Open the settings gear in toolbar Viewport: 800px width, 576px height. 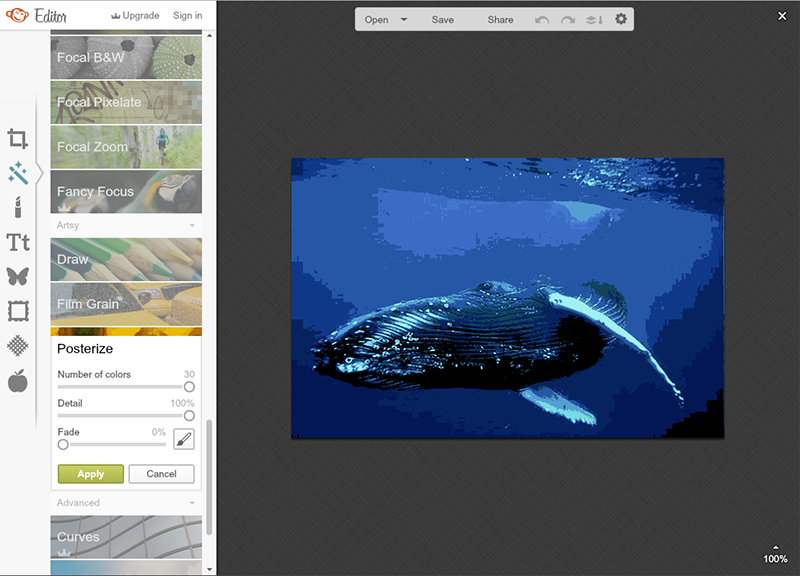coord(621,19)
